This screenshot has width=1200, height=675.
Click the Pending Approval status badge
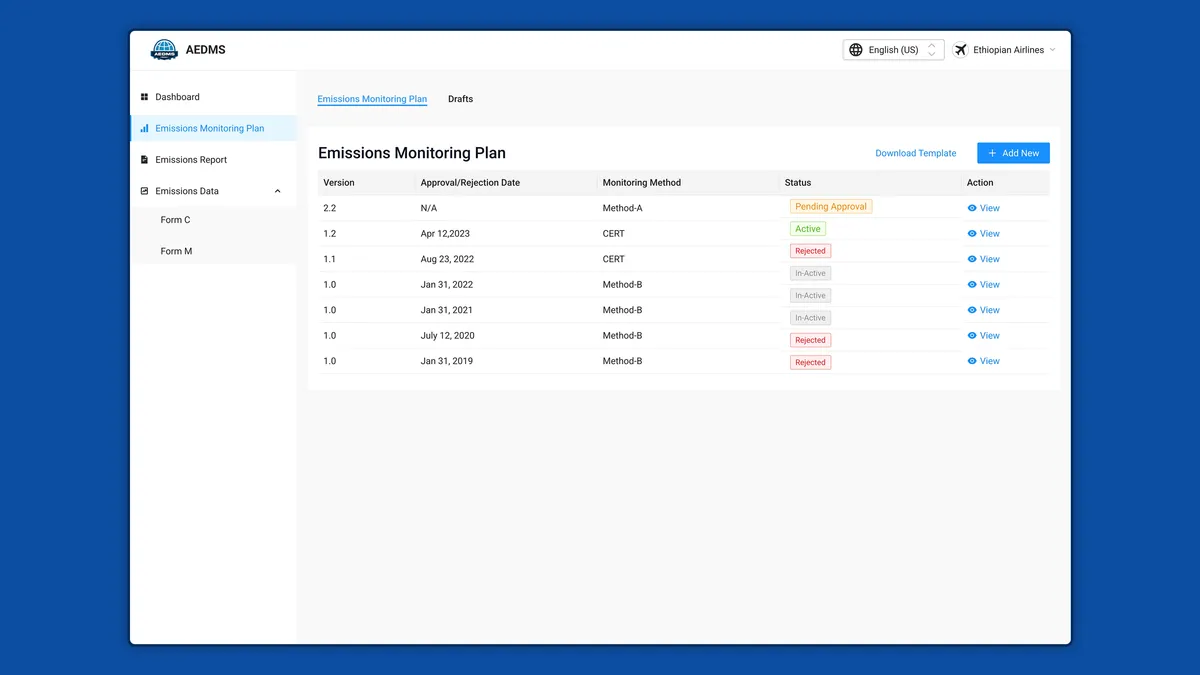pos(831,206)
